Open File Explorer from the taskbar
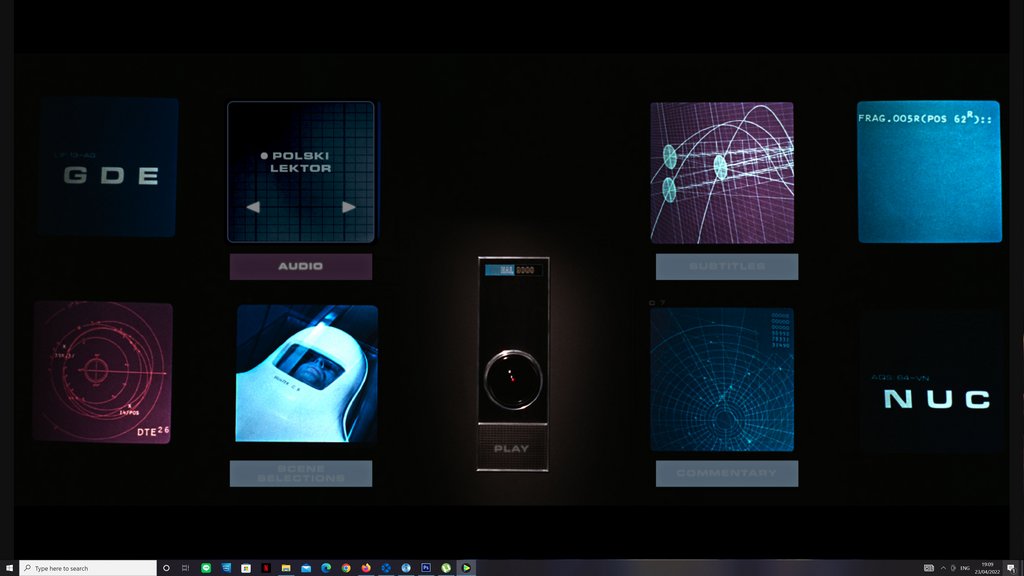The image size is (1024, 576). (286, 568)
